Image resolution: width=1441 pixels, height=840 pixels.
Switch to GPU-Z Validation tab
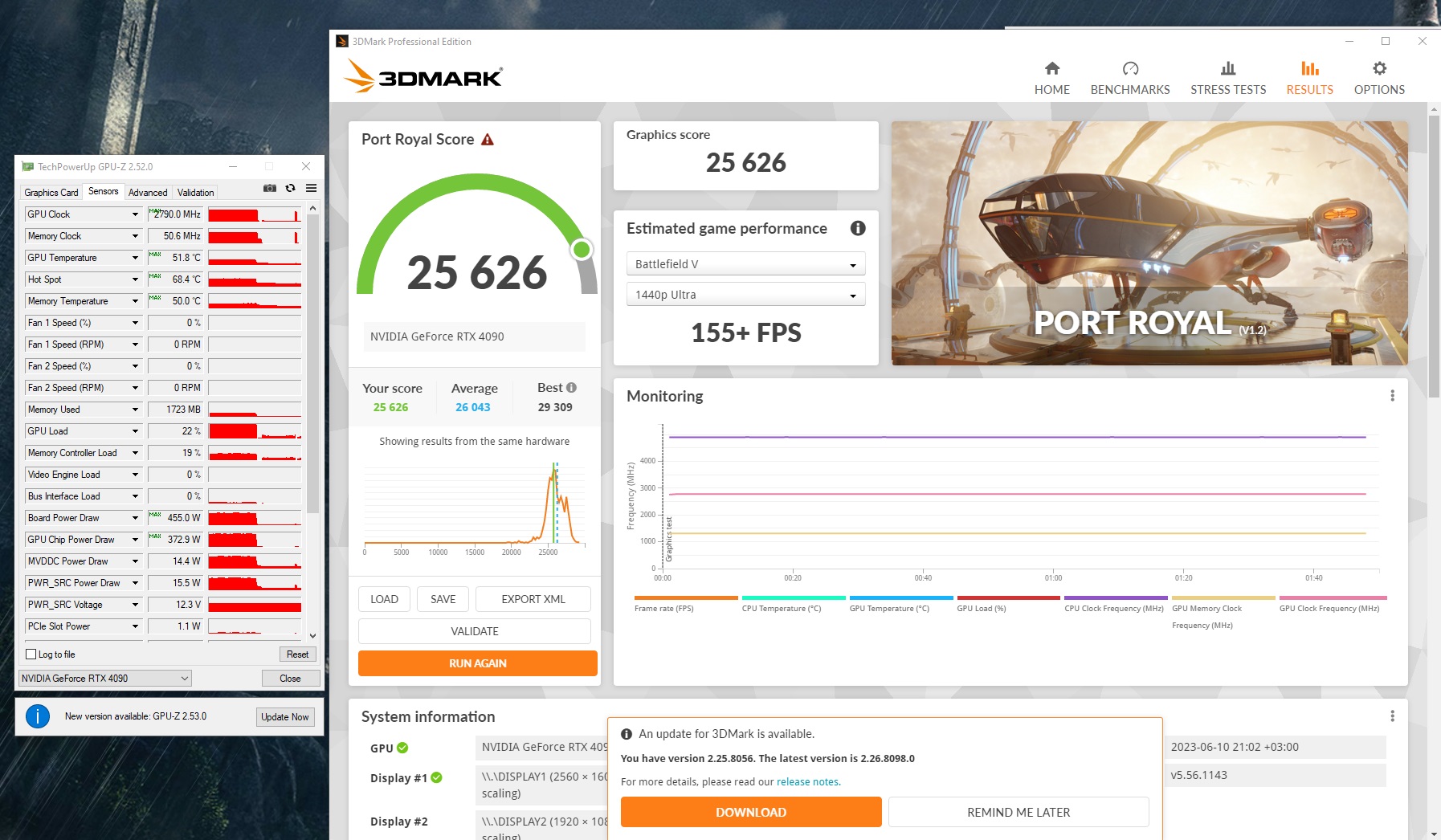coord(195,193)
